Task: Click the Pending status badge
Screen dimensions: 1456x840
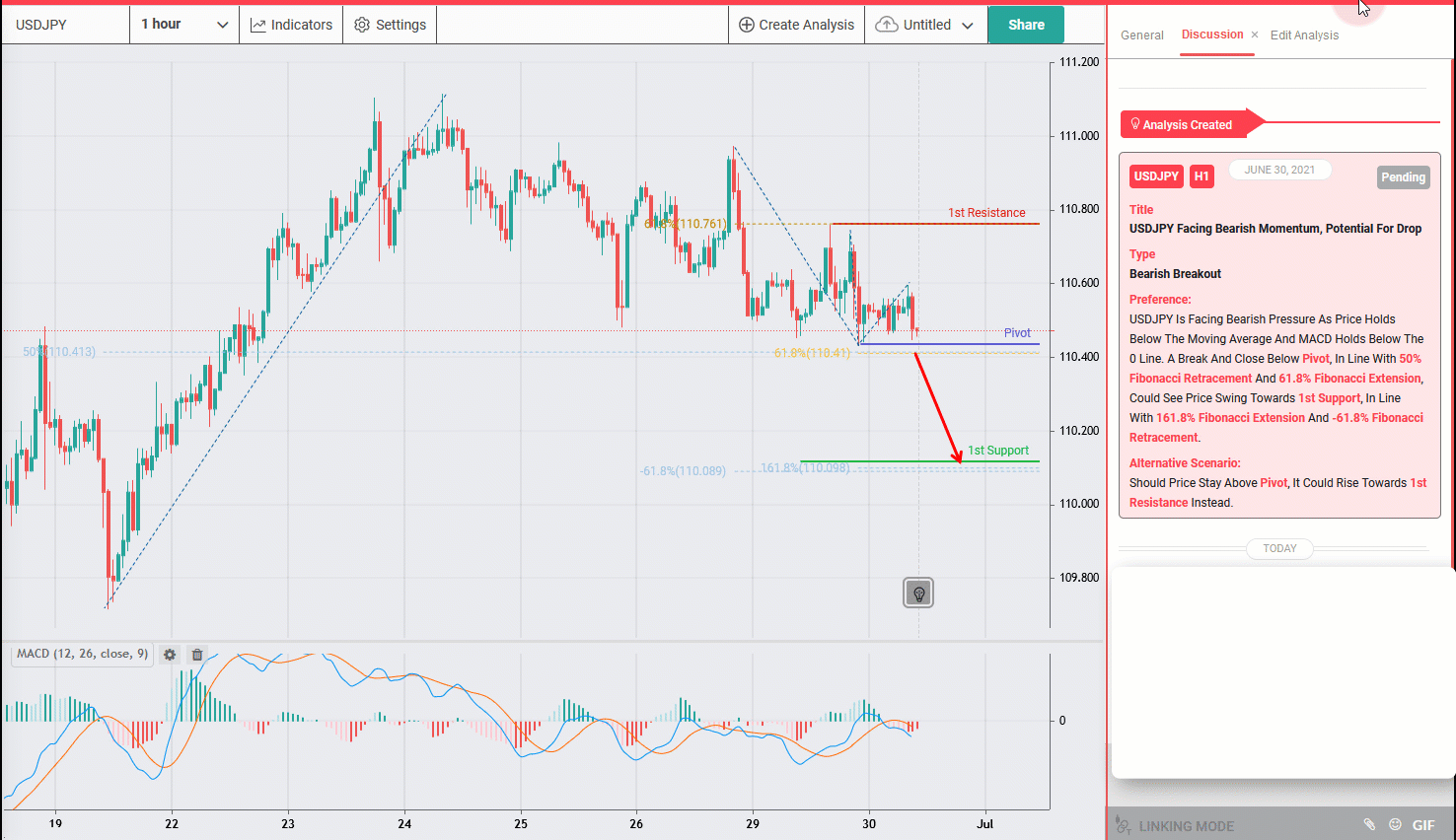Action: 1403,177
